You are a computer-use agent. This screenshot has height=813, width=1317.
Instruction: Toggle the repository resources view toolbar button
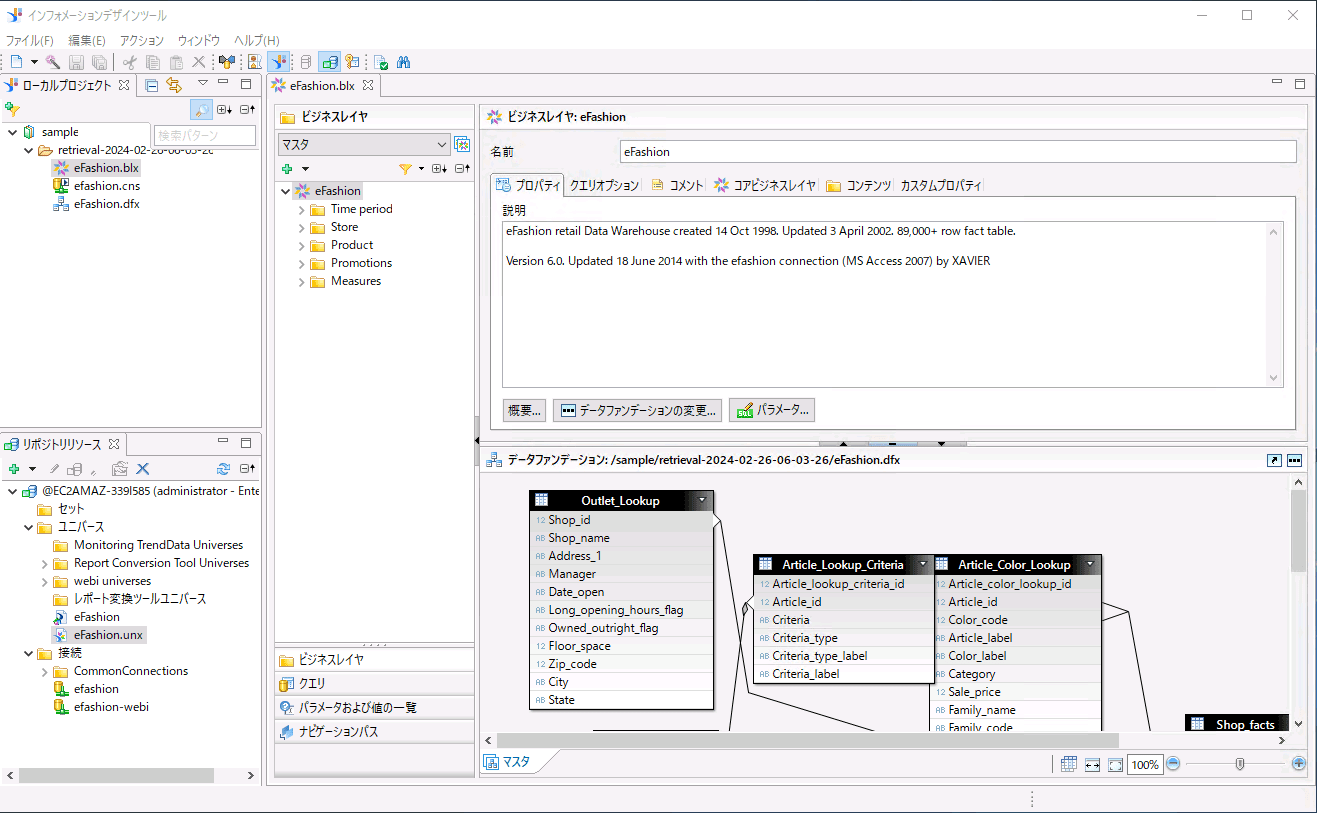(x=329, y=62)
